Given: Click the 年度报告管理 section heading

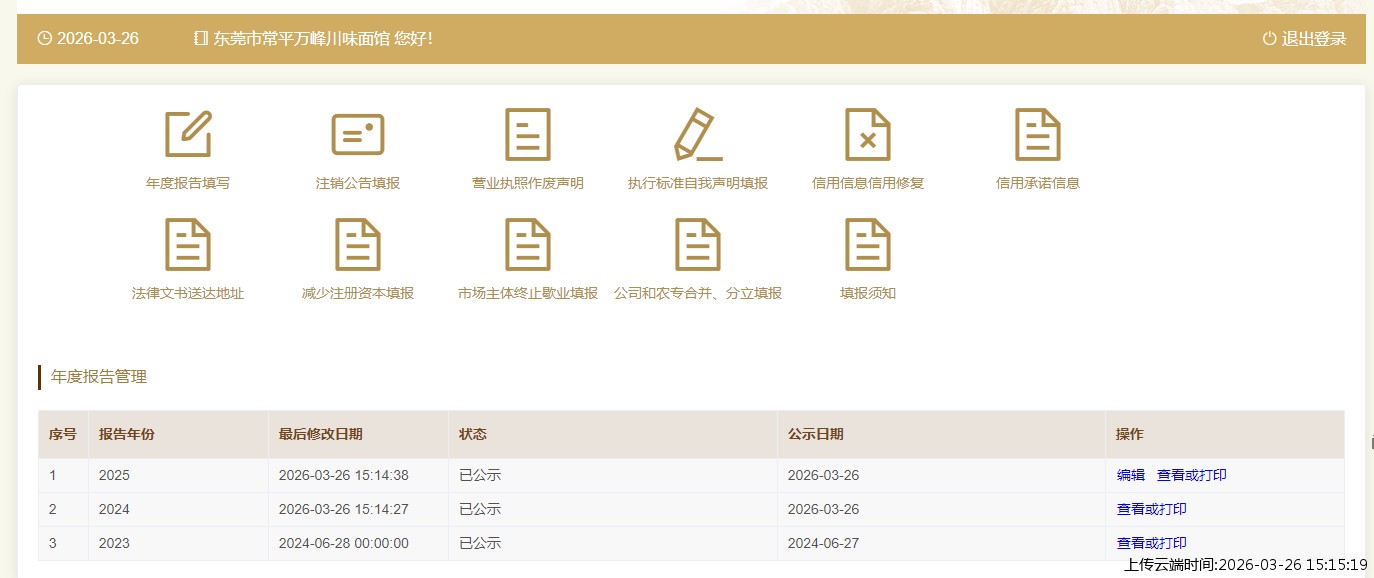Looking at the screenshot, I should coord(99,377).
